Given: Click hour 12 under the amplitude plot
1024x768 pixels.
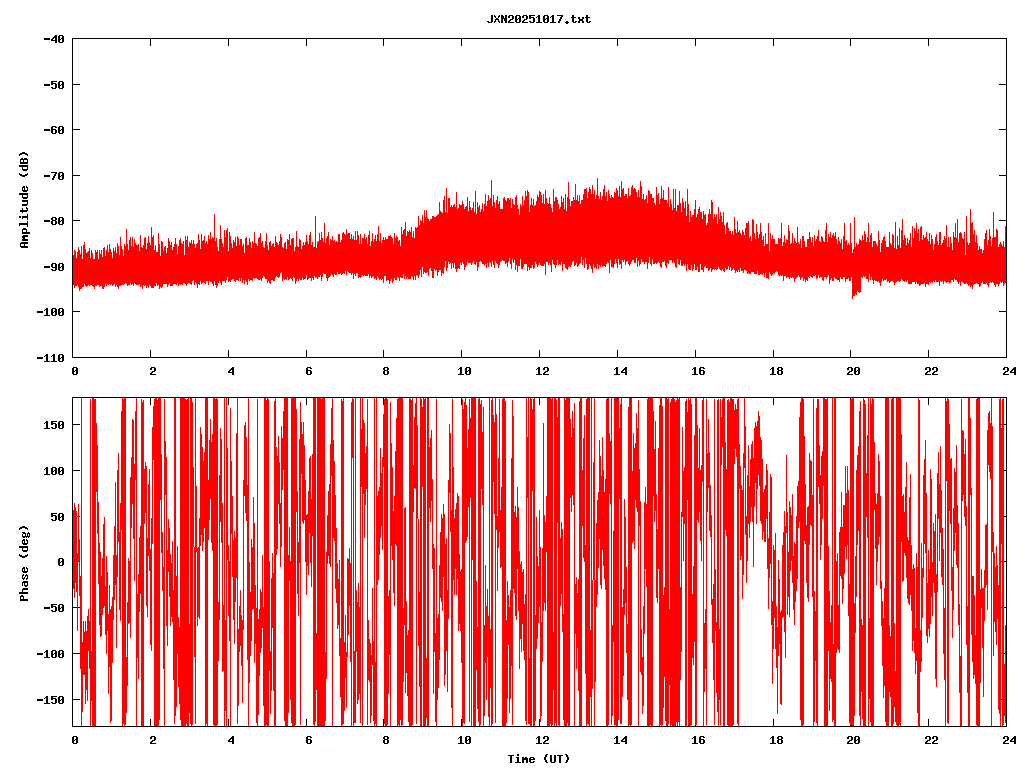Looking at the screenshot, I should tap(540, 370).
